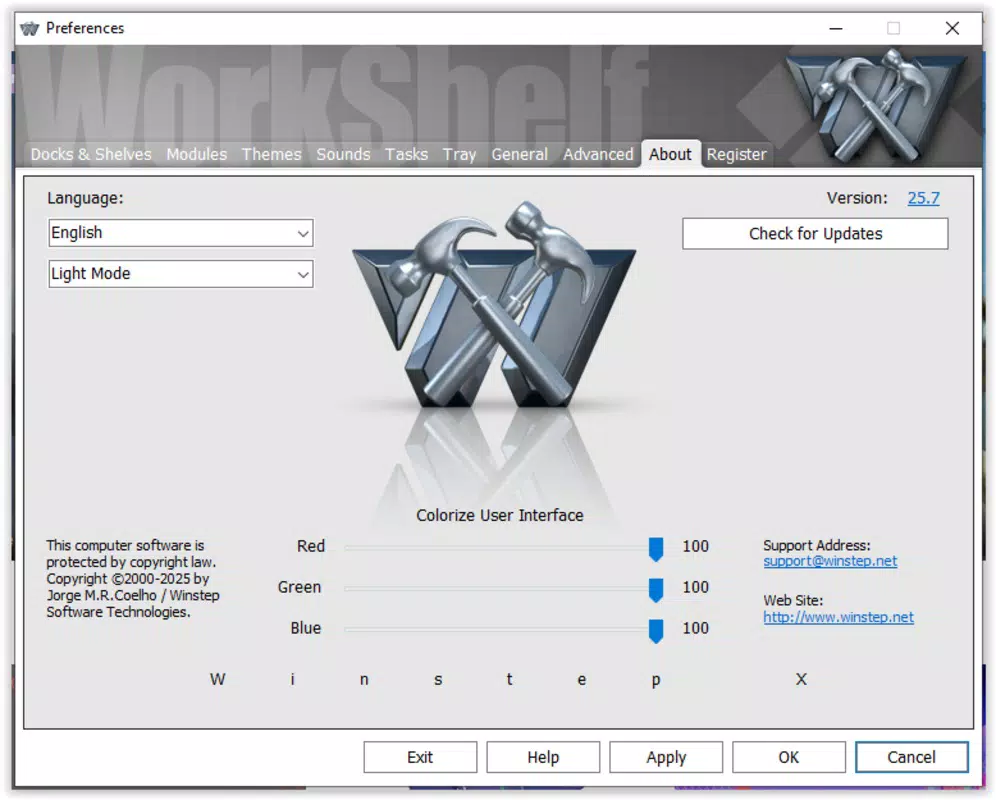Click the Green colorize slider thumb
The height and width of the screenshot is (800, 996).
[x=656, y=589]
